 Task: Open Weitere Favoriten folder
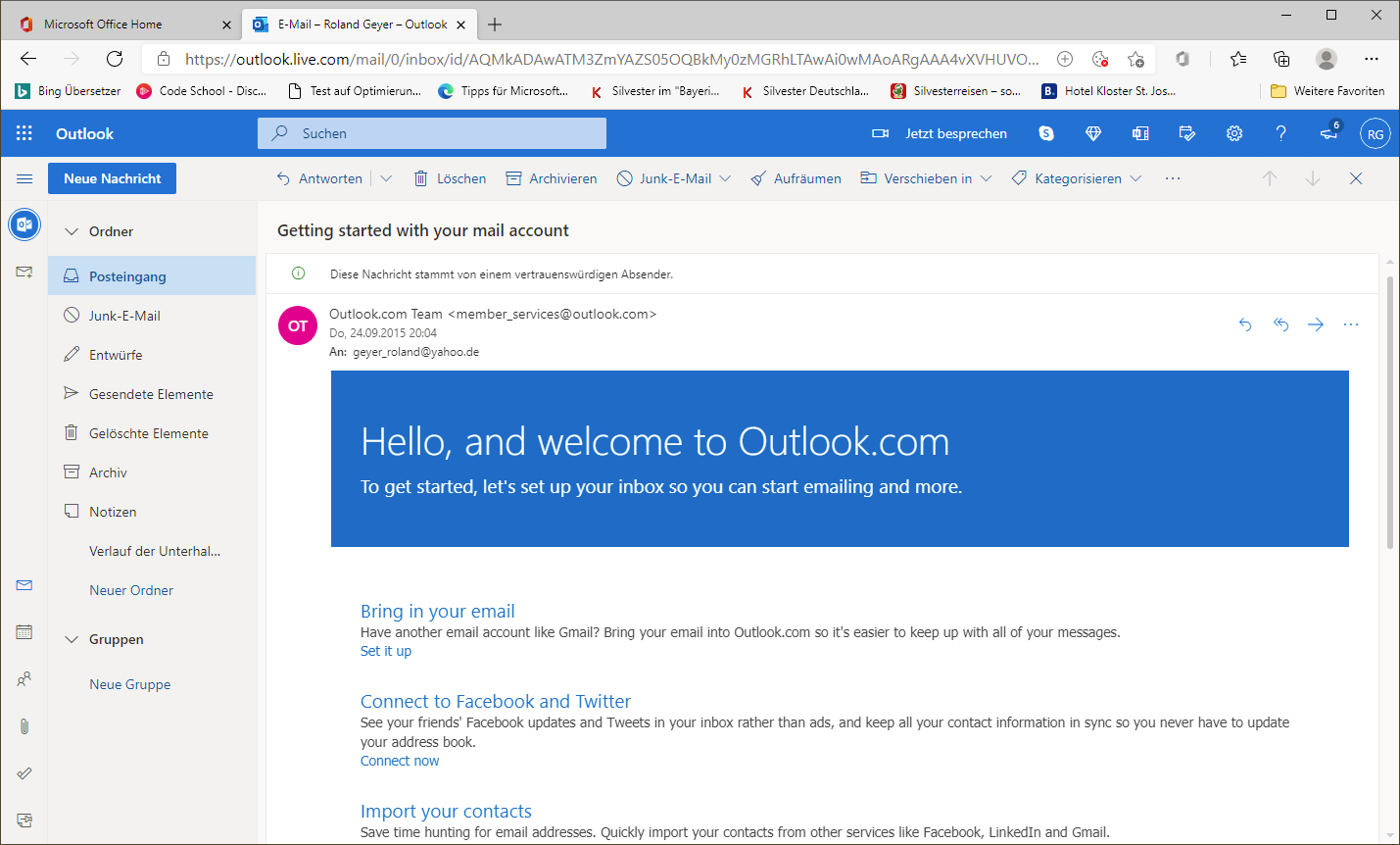click(1328, 91)
